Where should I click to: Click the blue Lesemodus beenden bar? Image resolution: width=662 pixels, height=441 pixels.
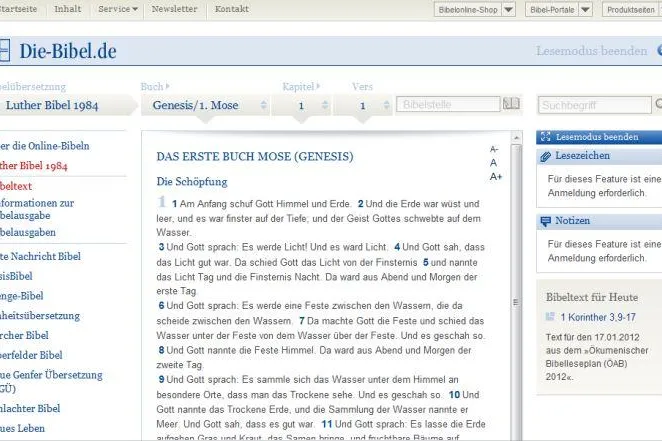(x=599, y=137)
